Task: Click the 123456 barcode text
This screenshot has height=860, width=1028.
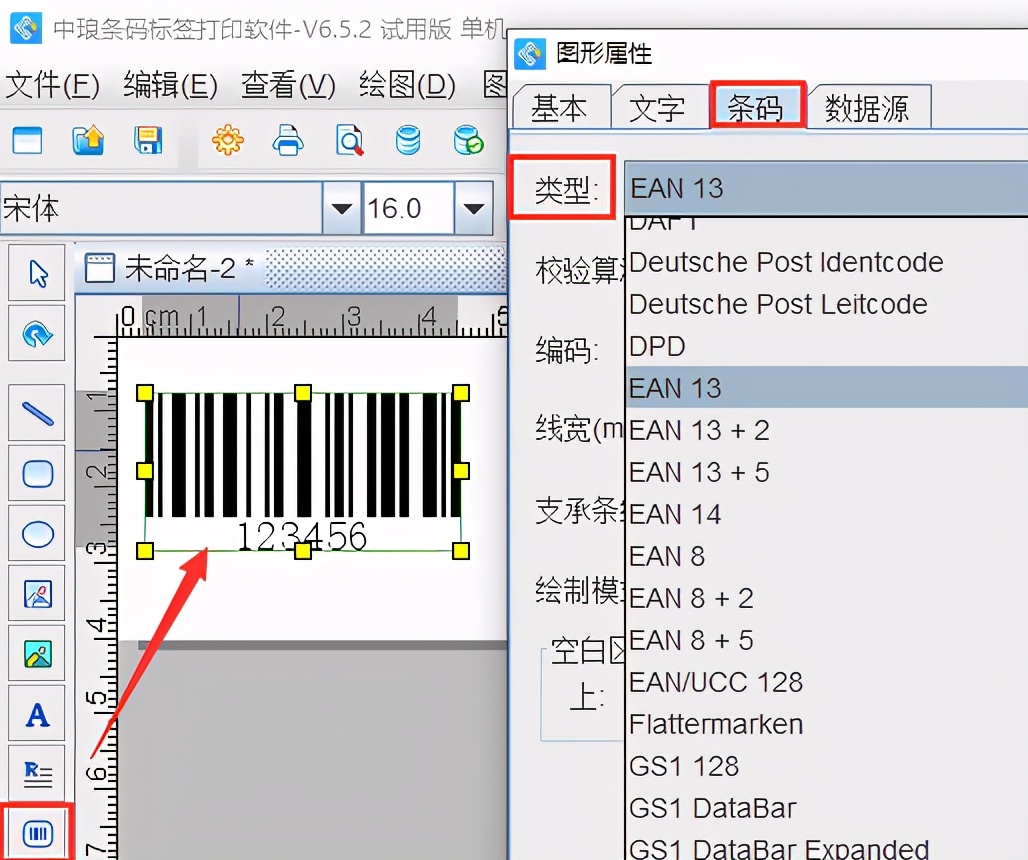Action: point(302,537)
